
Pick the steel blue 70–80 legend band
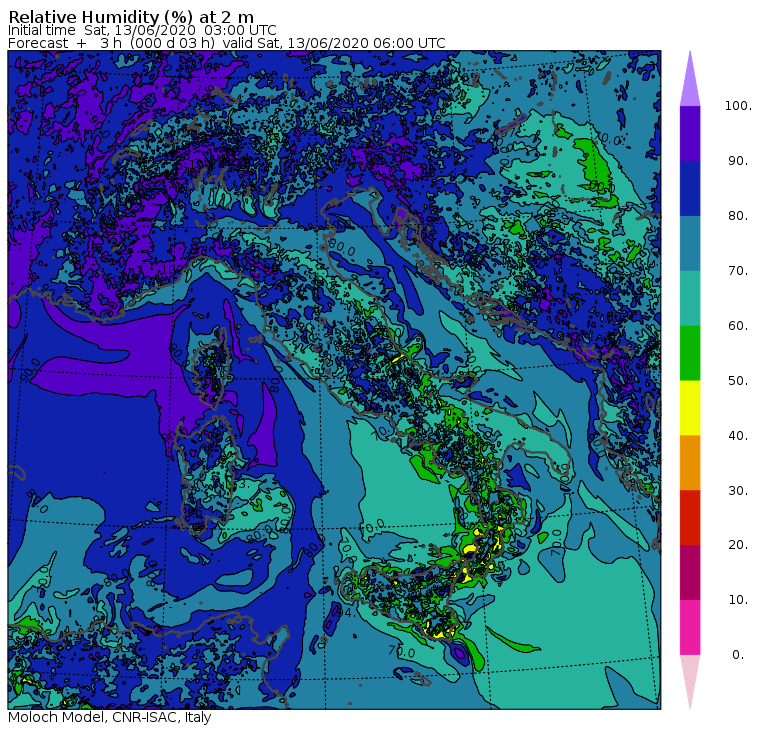tap(690, 243)
